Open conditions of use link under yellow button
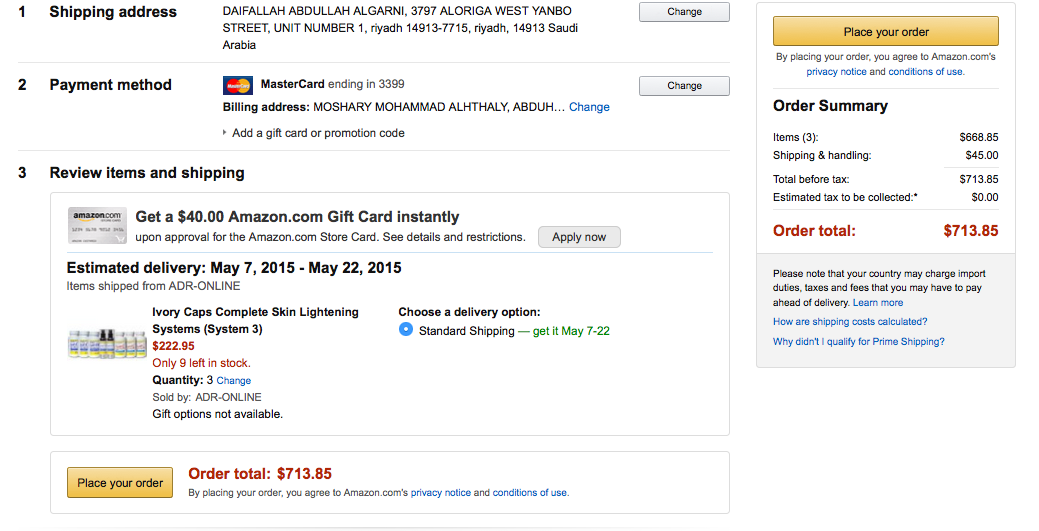 926,72
